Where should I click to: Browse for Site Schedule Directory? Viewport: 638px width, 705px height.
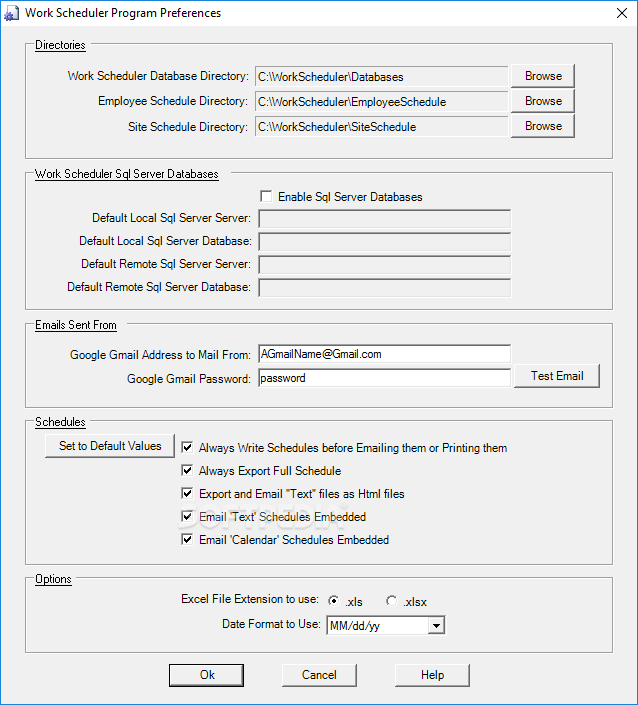pyautogui.click(x=543, y=126)
